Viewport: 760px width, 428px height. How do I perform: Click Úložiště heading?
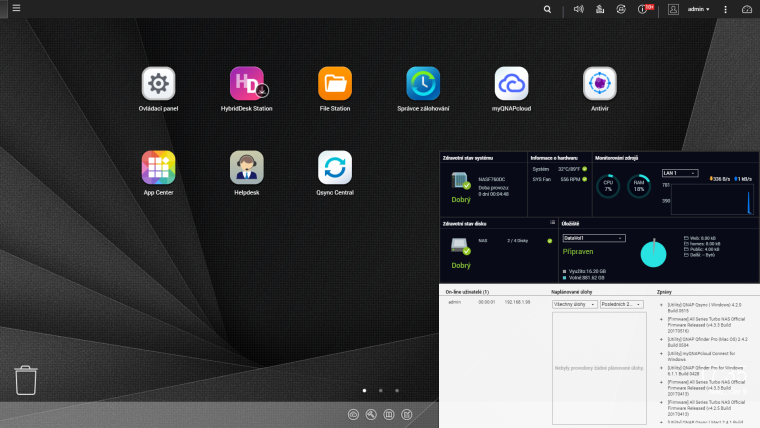[570, 224]
